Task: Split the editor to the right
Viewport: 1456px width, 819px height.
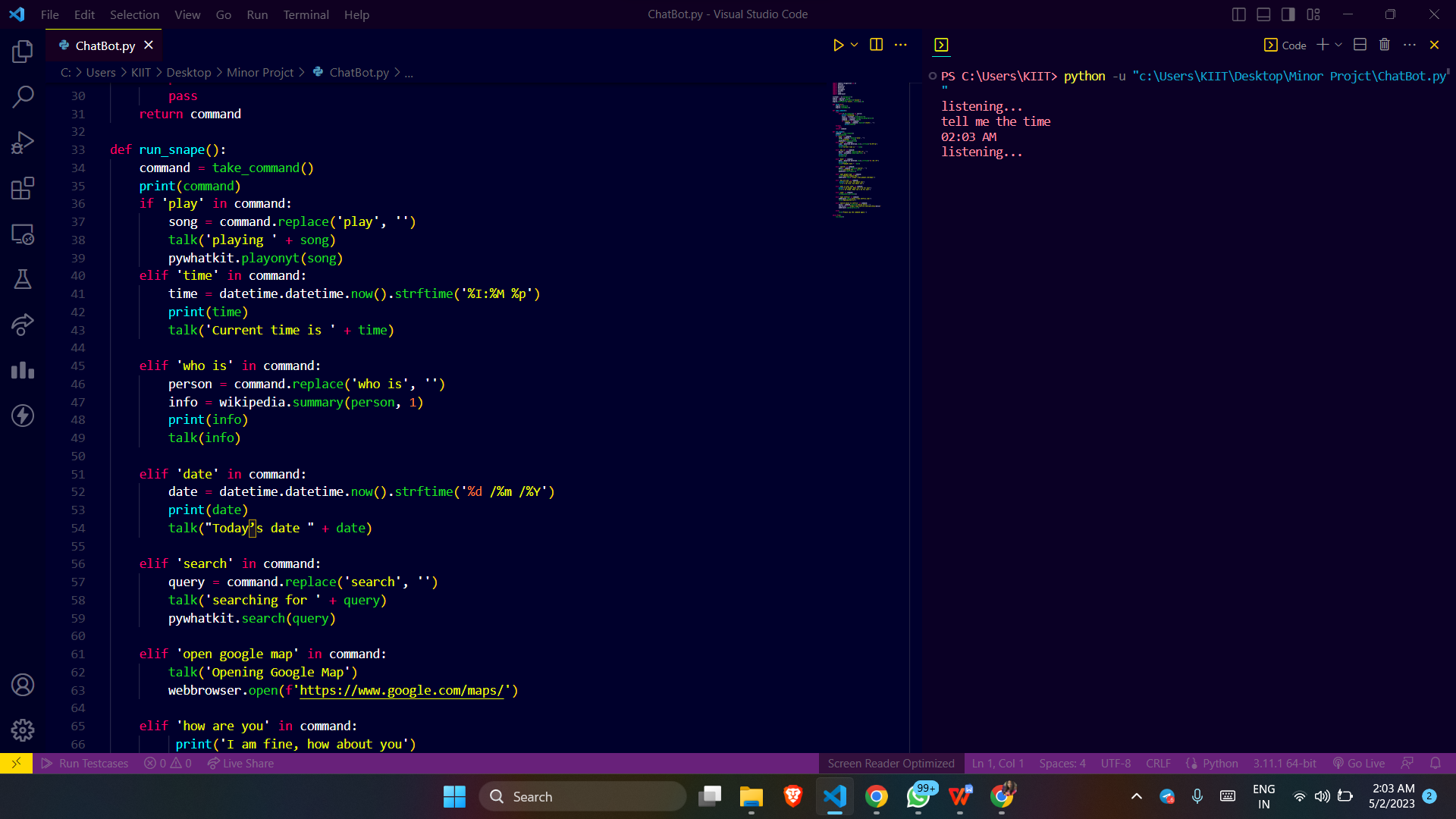Action: 876,45
